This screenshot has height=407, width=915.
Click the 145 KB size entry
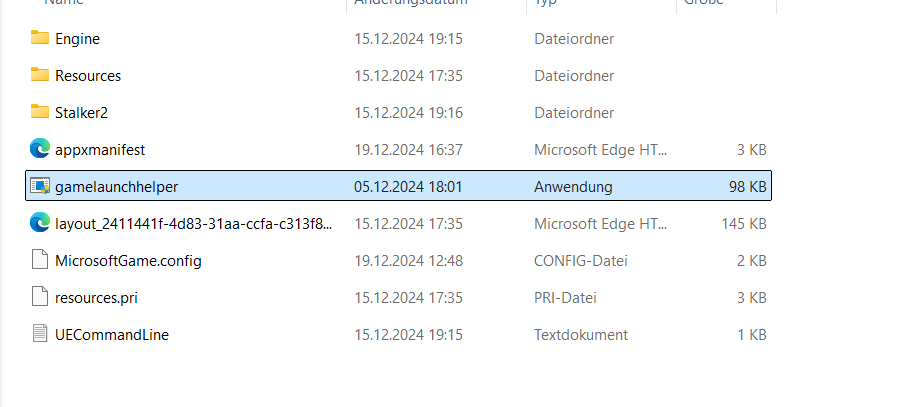coord(744,224)
